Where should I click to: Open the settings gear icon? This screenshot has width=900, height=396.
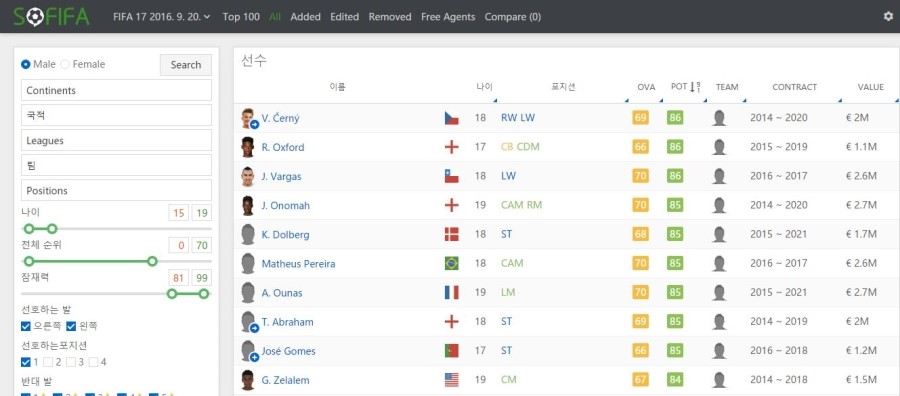coord(888,17)
